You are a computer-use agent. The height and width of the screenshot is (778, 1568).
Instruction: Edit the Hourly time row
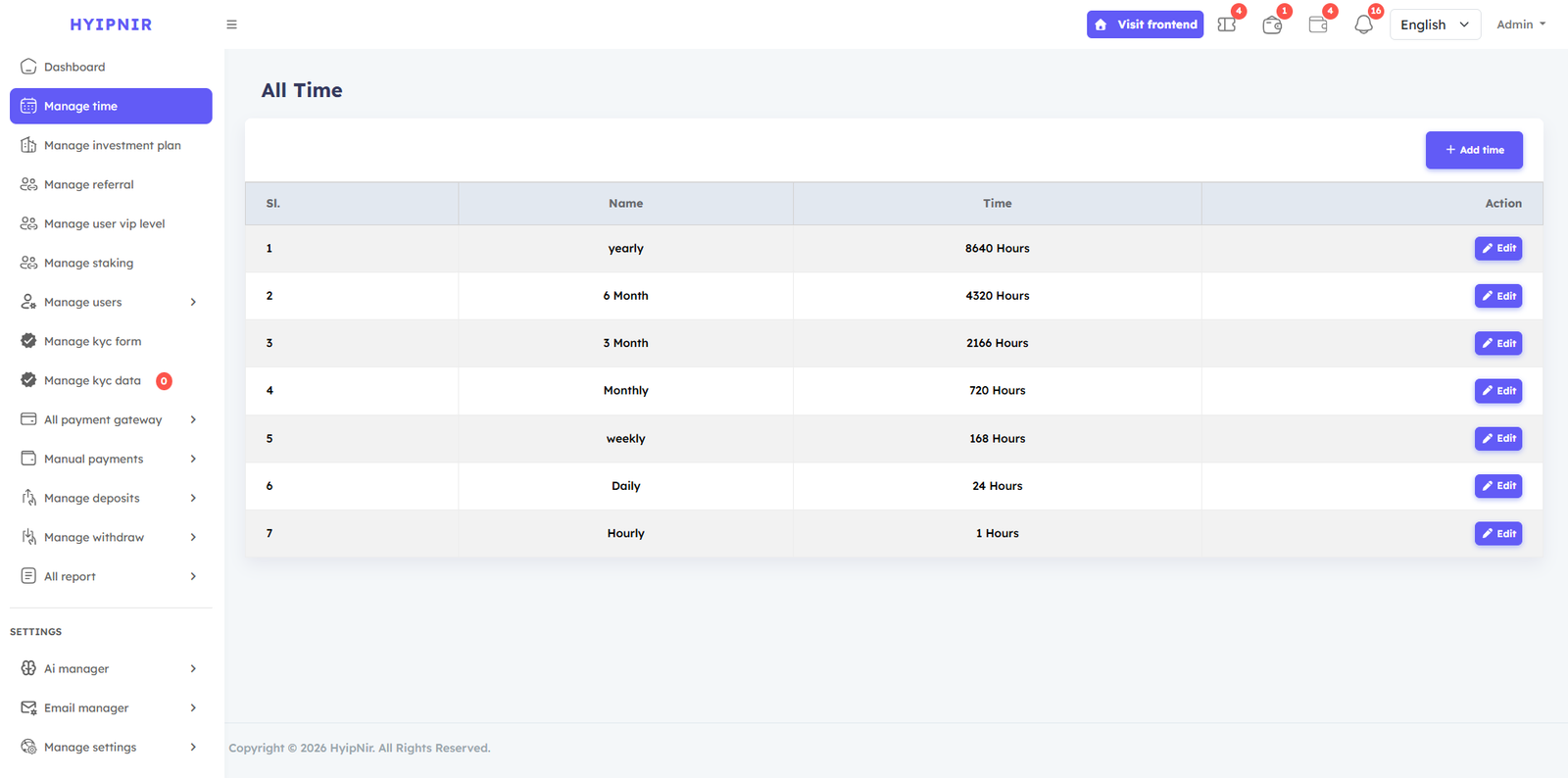click(1497, 534)
